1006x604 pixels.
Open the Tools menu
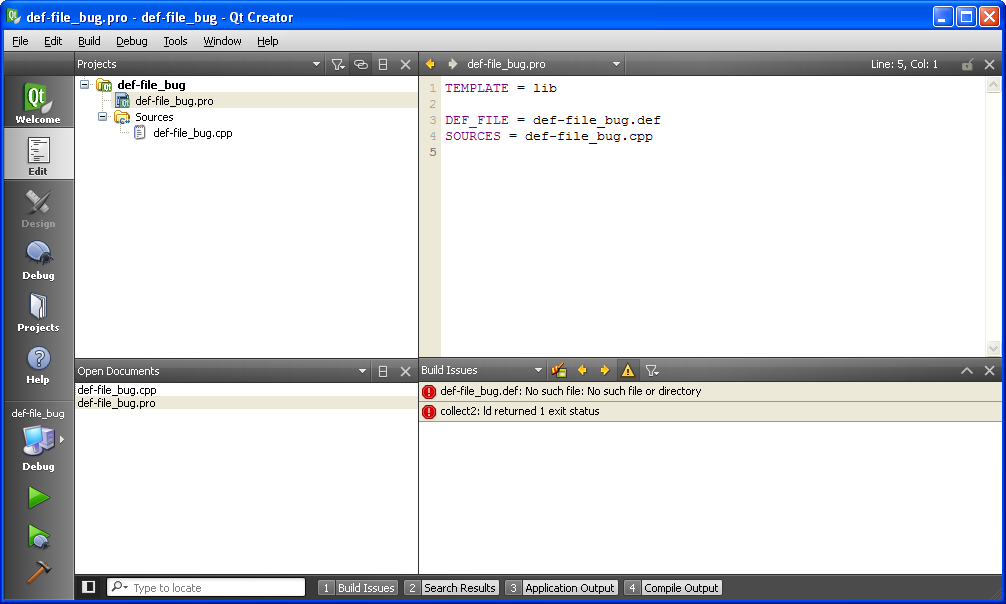pos(175,41)
